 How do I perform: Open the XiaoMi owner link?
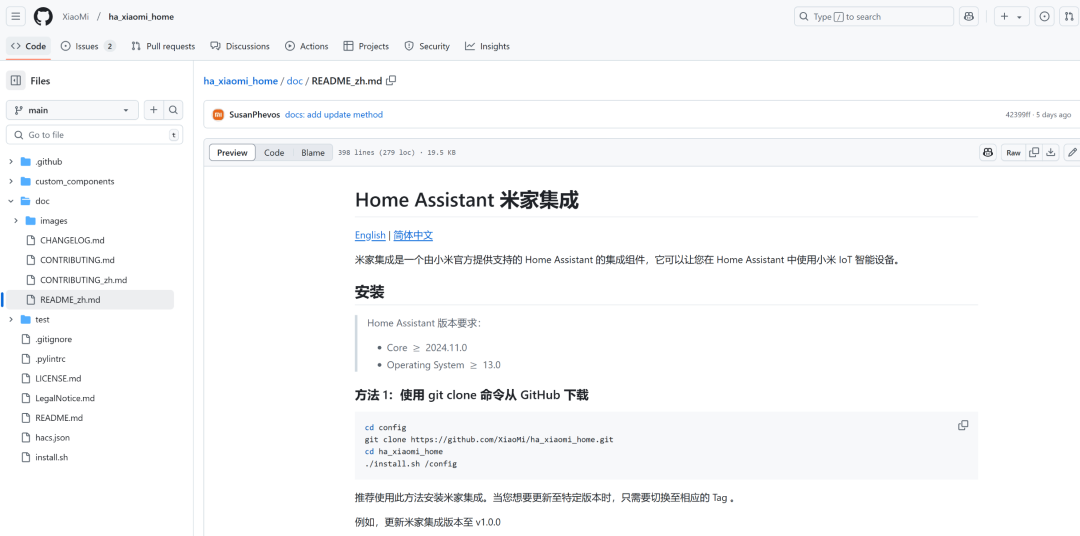pos(76,17)
